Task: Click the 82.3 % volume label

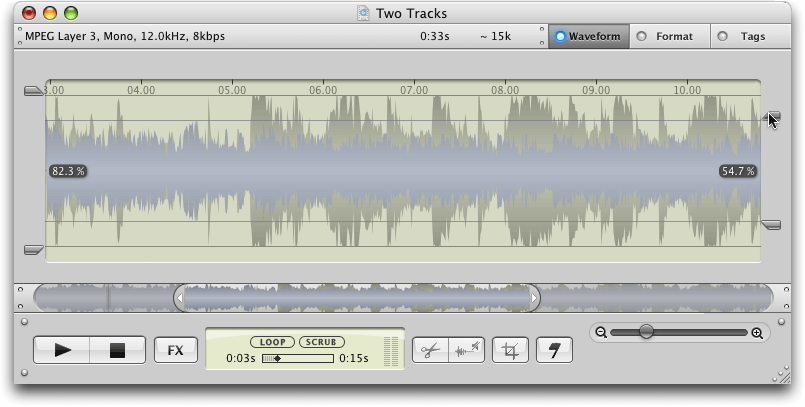Action: click(68, 171)
